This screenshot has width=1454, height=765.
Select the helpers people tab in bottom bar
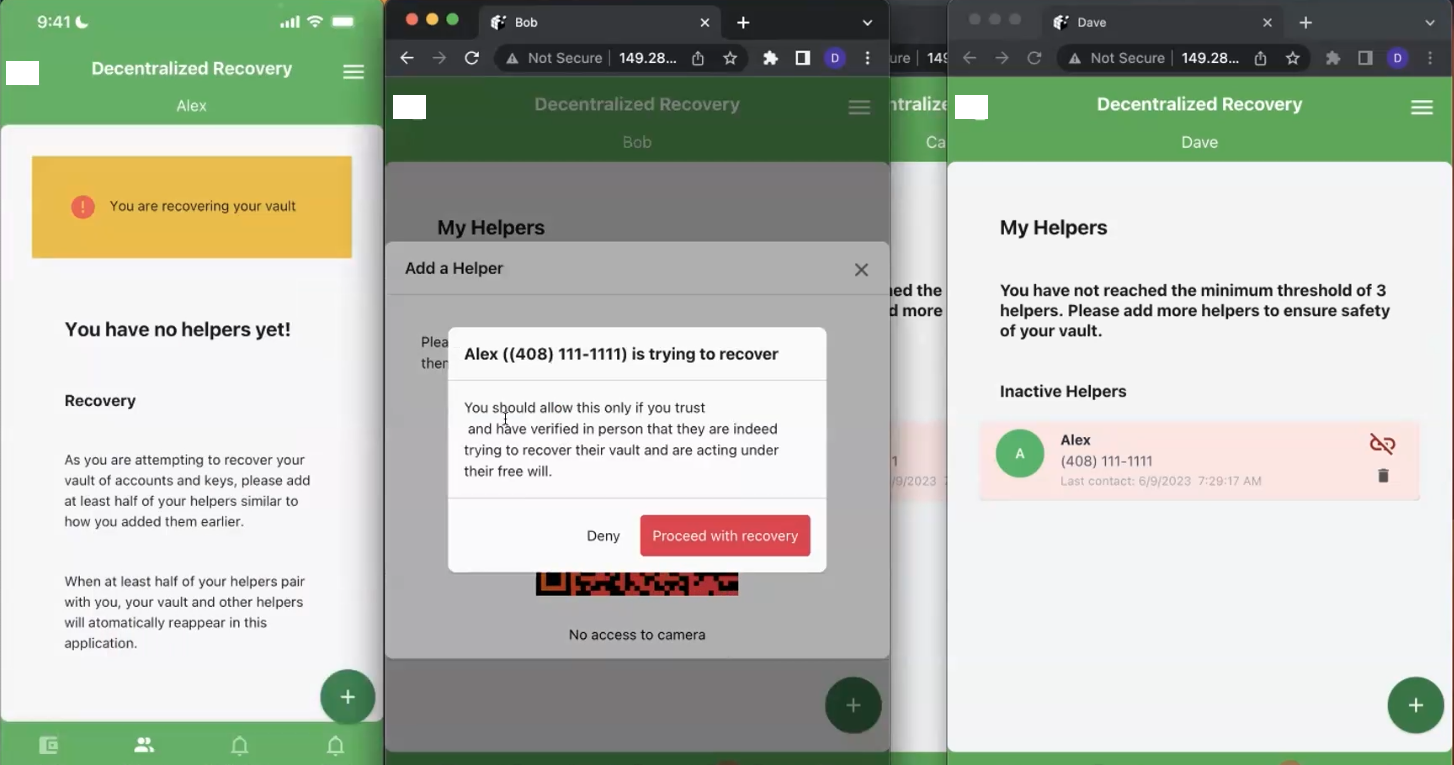click(144, 745)
